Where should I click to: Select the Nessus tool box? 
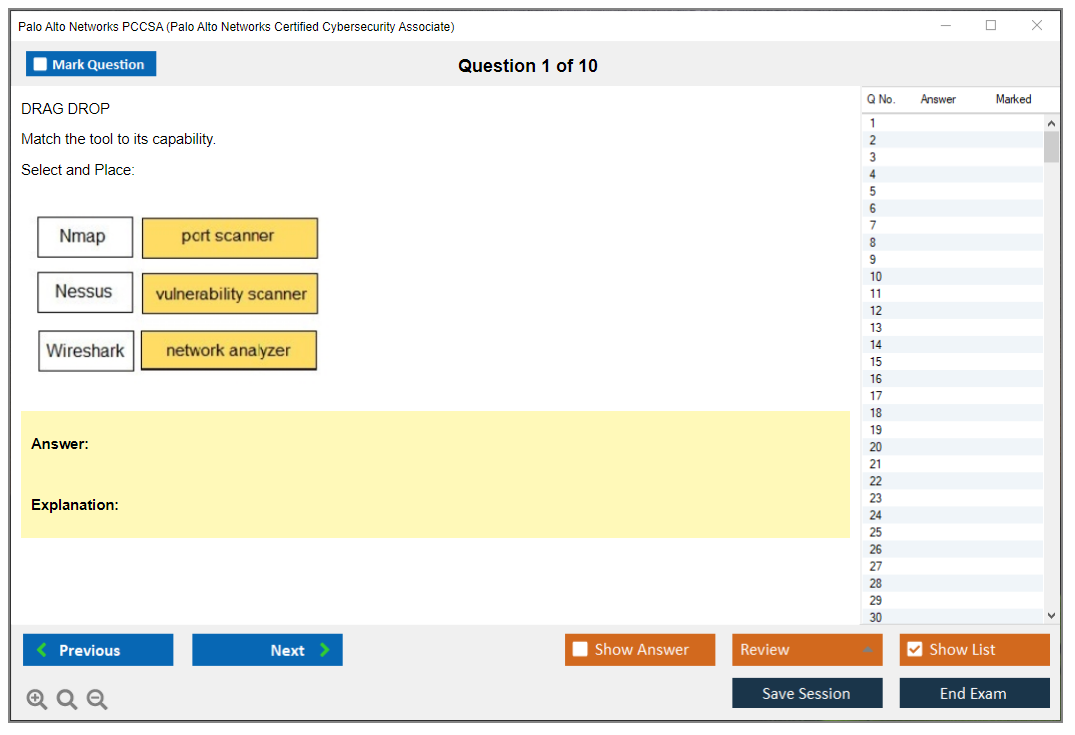pyautogui.click(x=85, y=292)
